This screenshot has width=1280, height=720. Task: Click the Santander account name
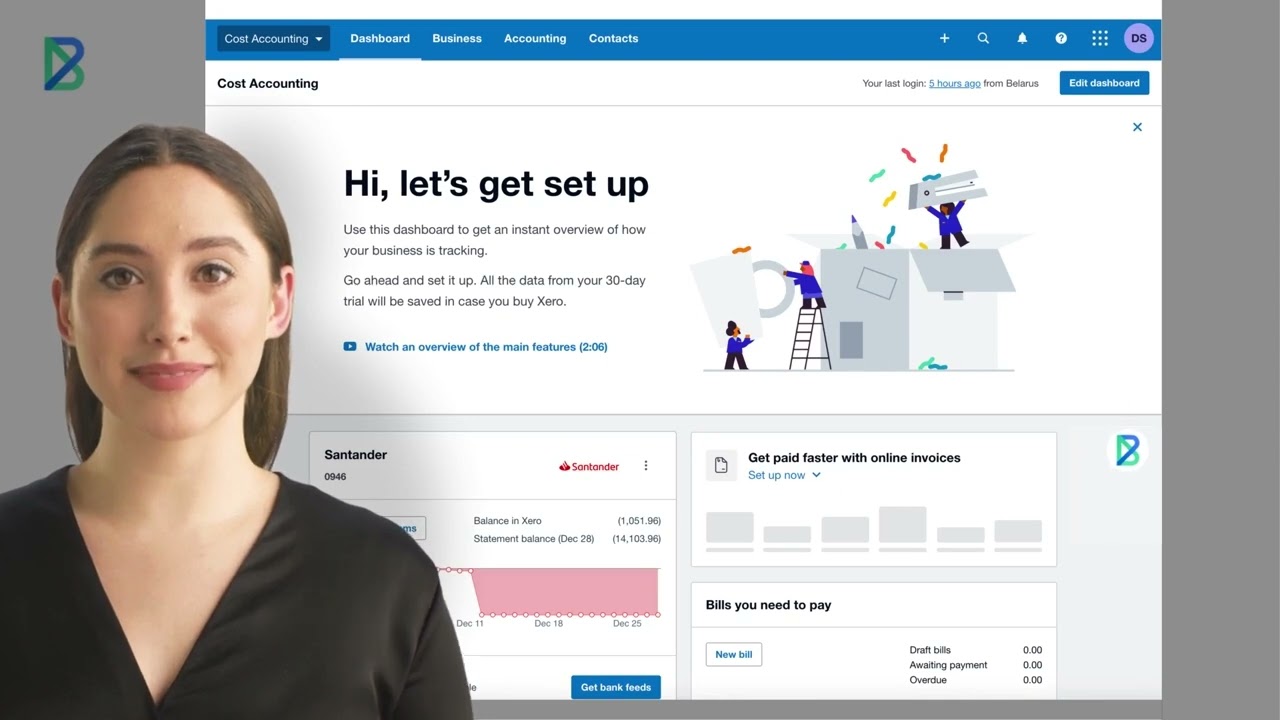coord(355,454)
